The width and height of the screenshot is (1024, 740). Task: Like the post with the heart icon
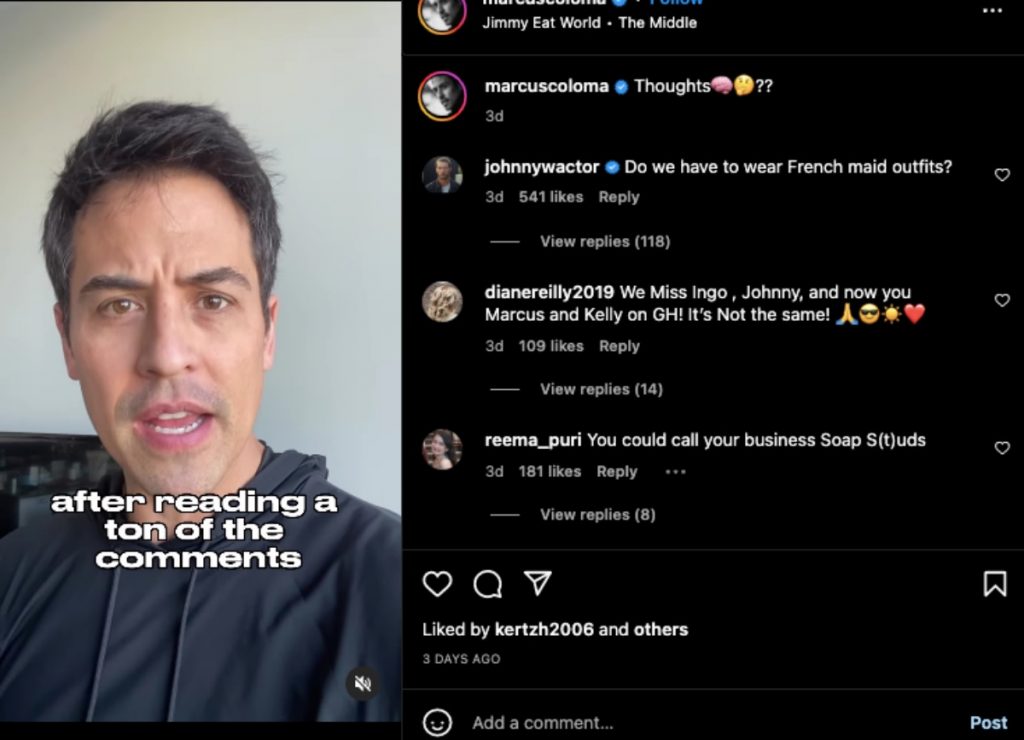click(437, 584)
